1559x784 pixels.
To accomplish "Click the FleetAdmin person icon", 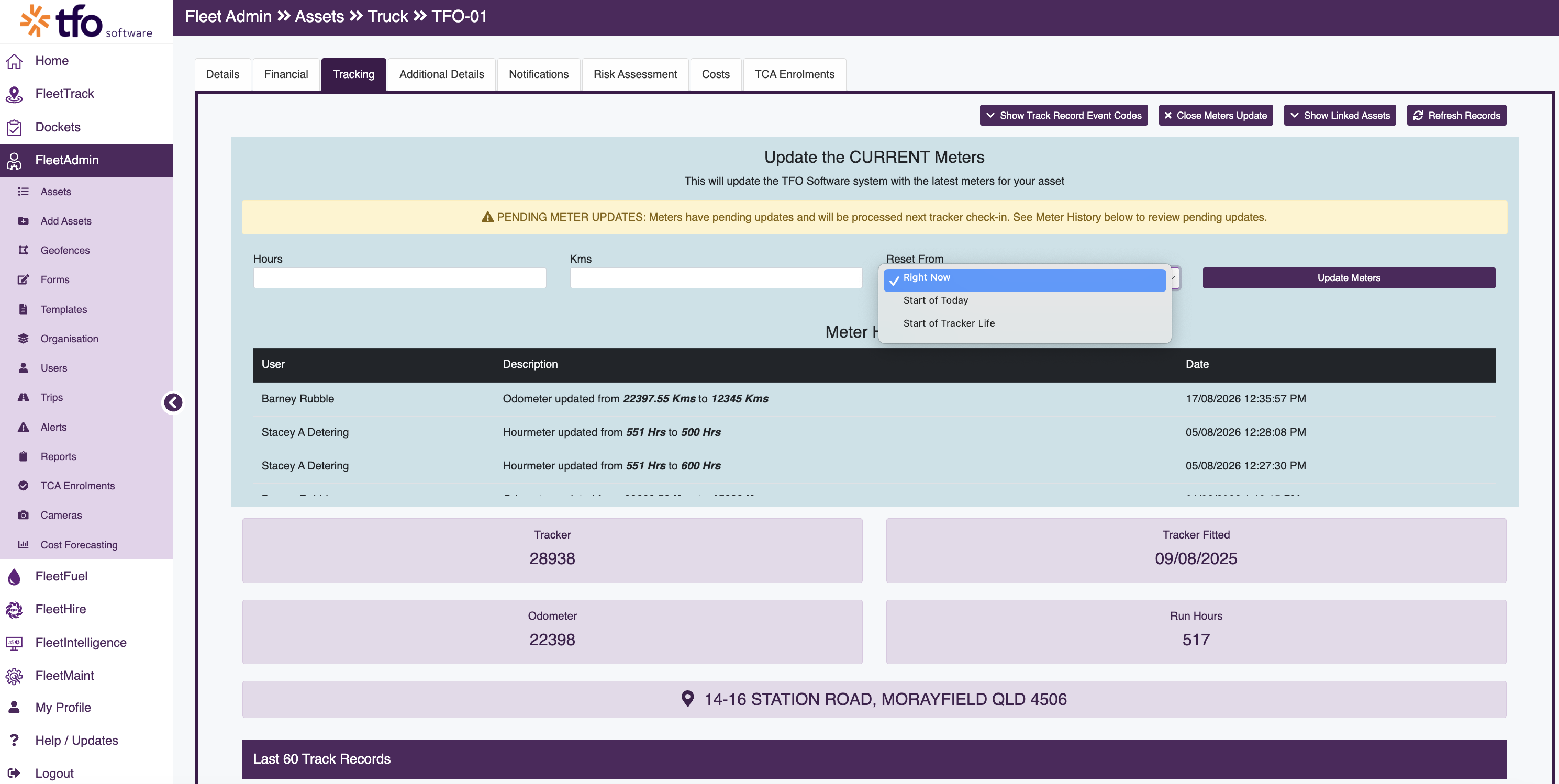I will coord(15,160).
